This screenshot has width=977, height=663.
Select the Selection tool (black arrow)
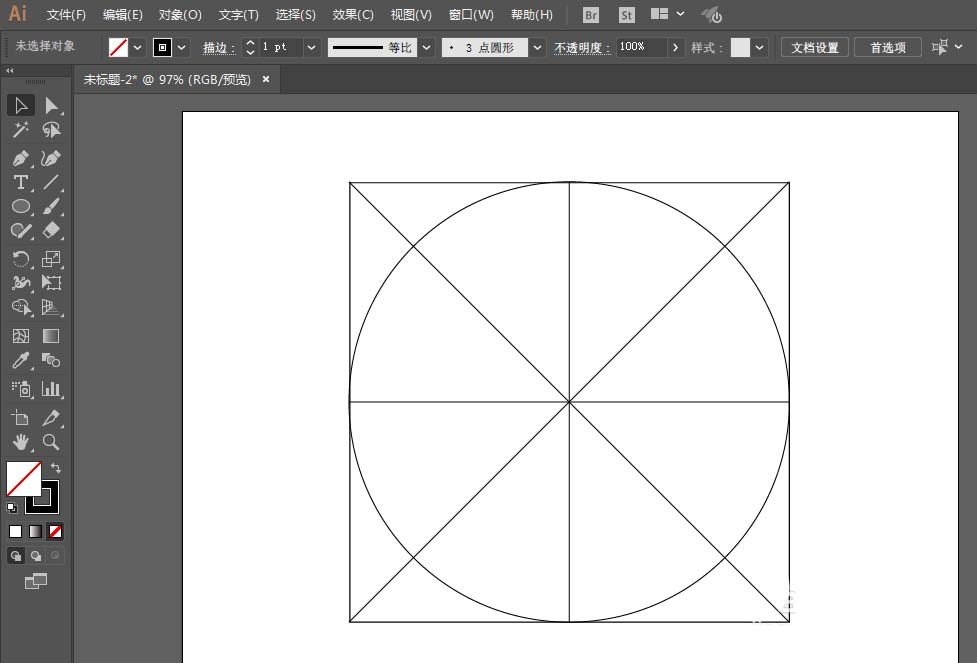point(21,105)
